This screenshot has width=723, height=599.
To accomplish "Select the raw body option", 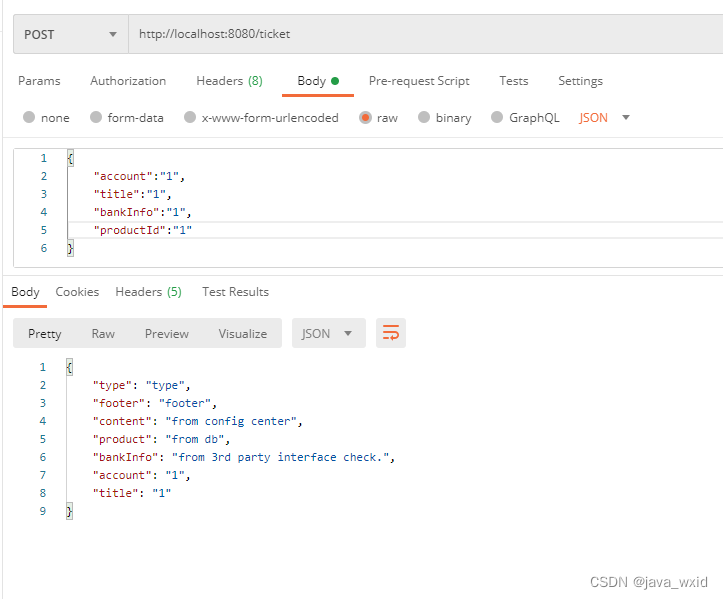I will [378, 118].
